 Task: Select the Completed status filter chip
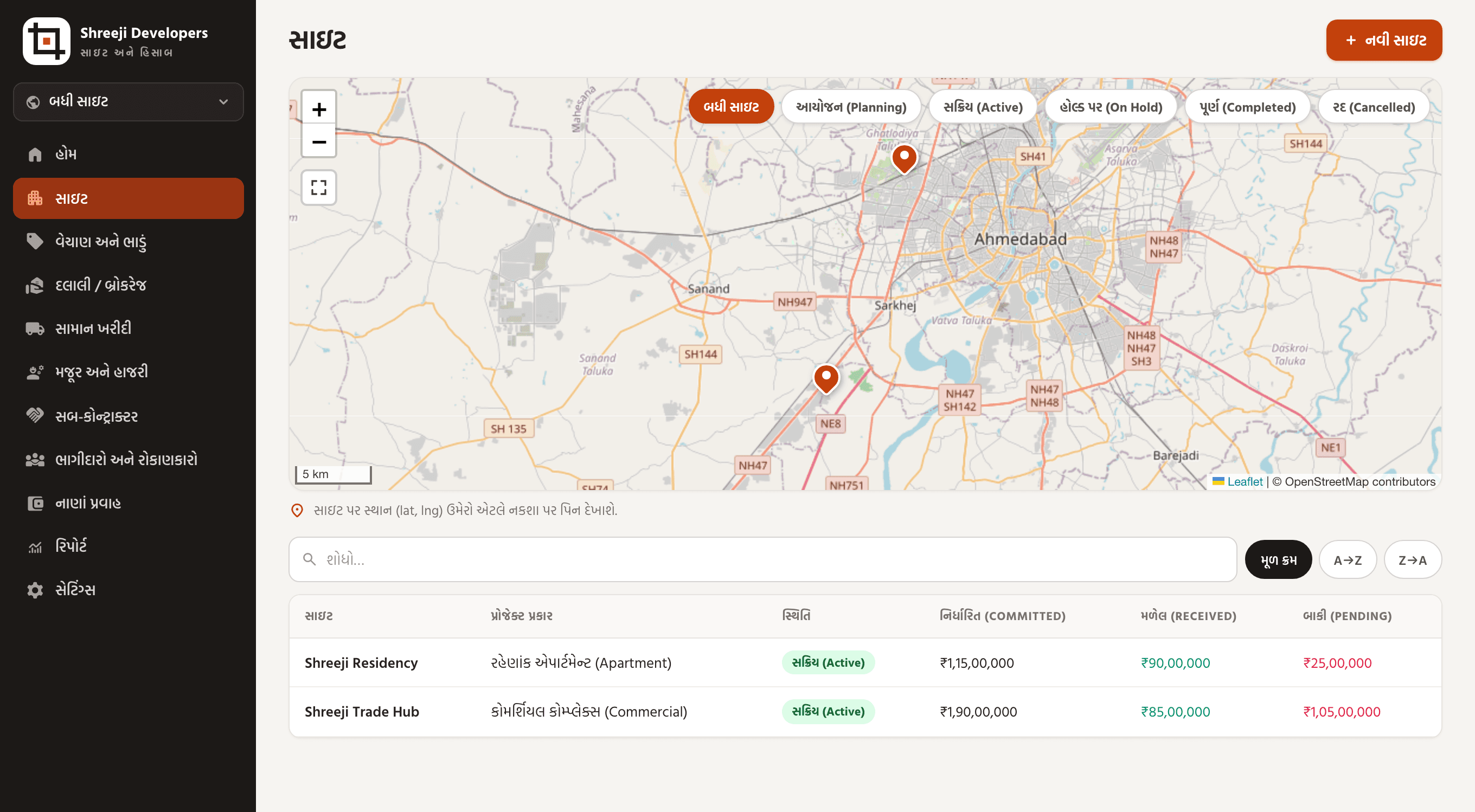tap(1247, 107)
